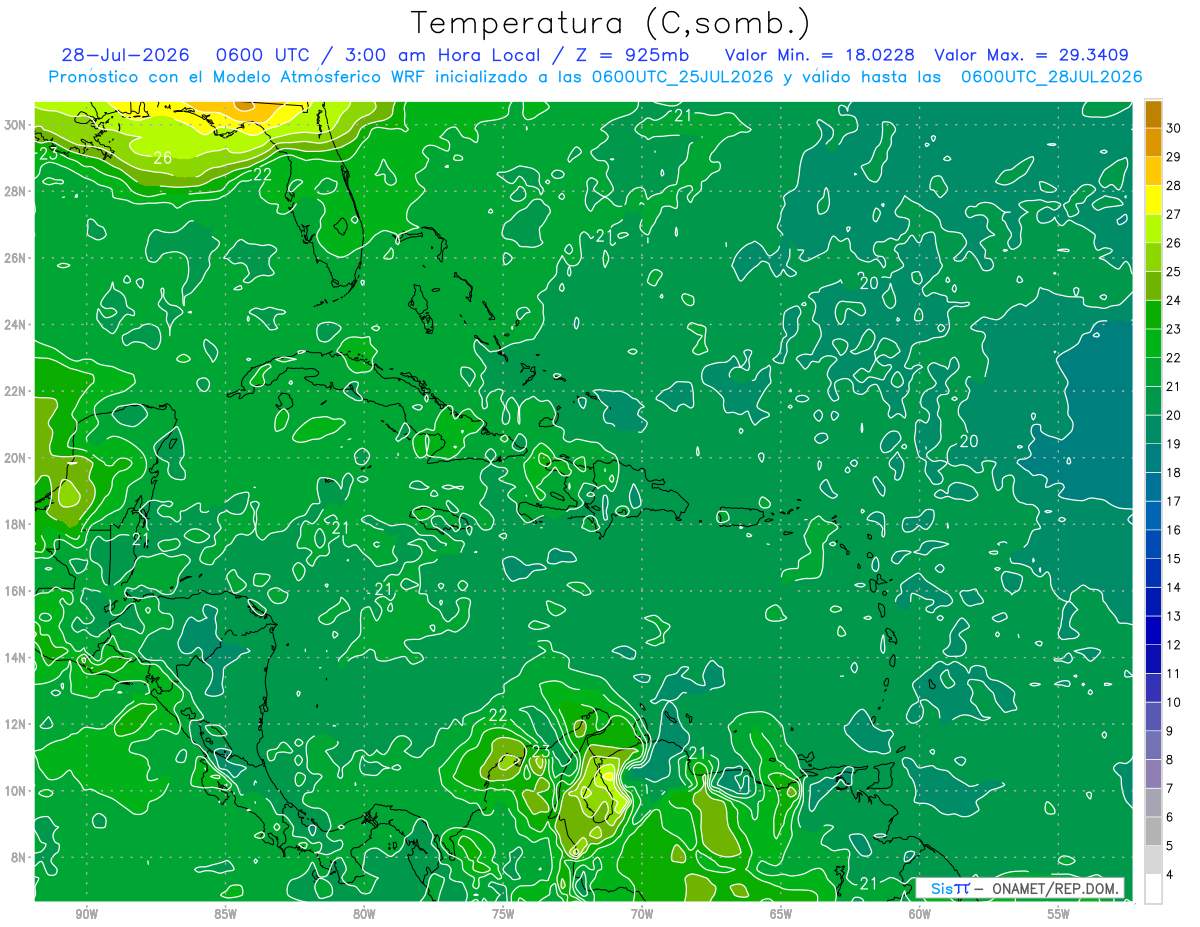The image size is (1200, 927).
Task: Click the "18N" latitude axis label
Action: point(16,524)
